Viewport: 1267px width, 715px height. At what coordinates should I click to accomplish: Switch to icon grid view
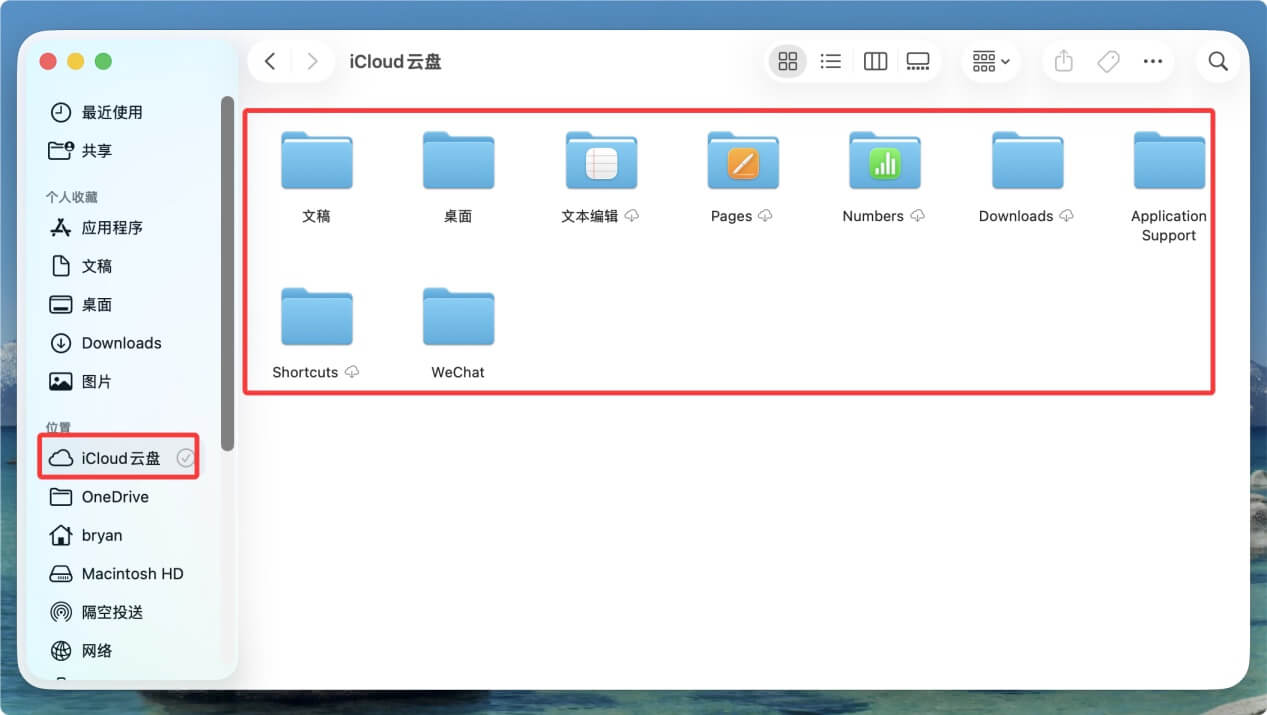tap(788, 62)
